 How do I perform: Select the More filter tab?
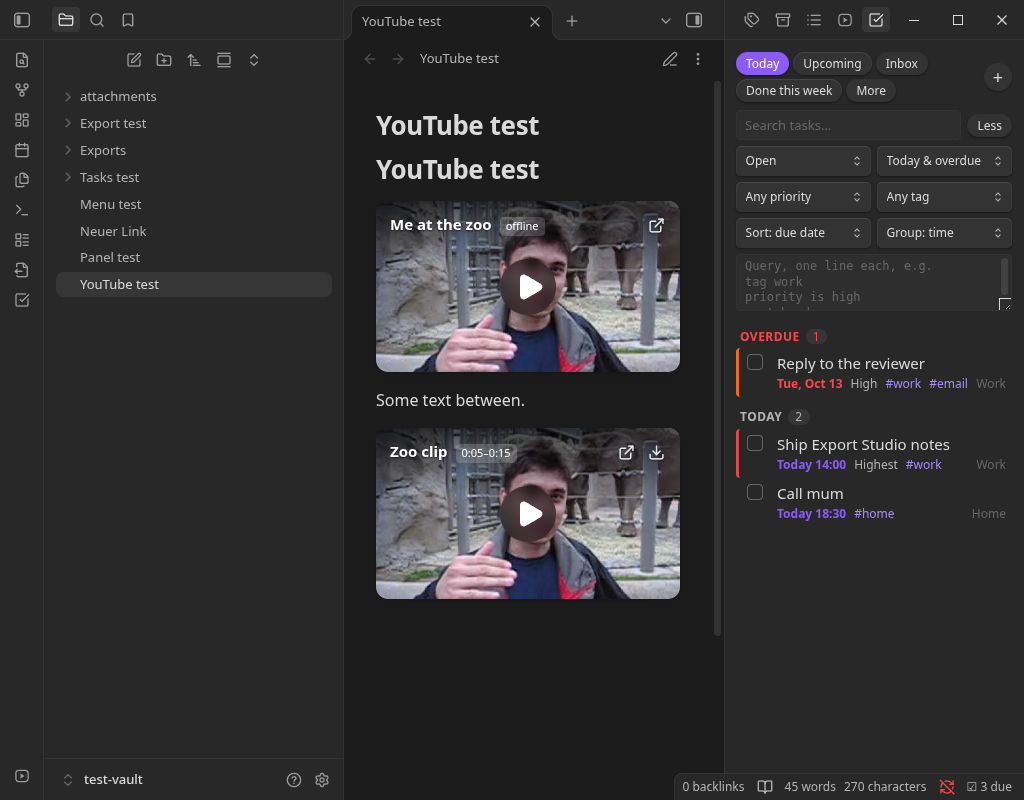tap(871, 91)
